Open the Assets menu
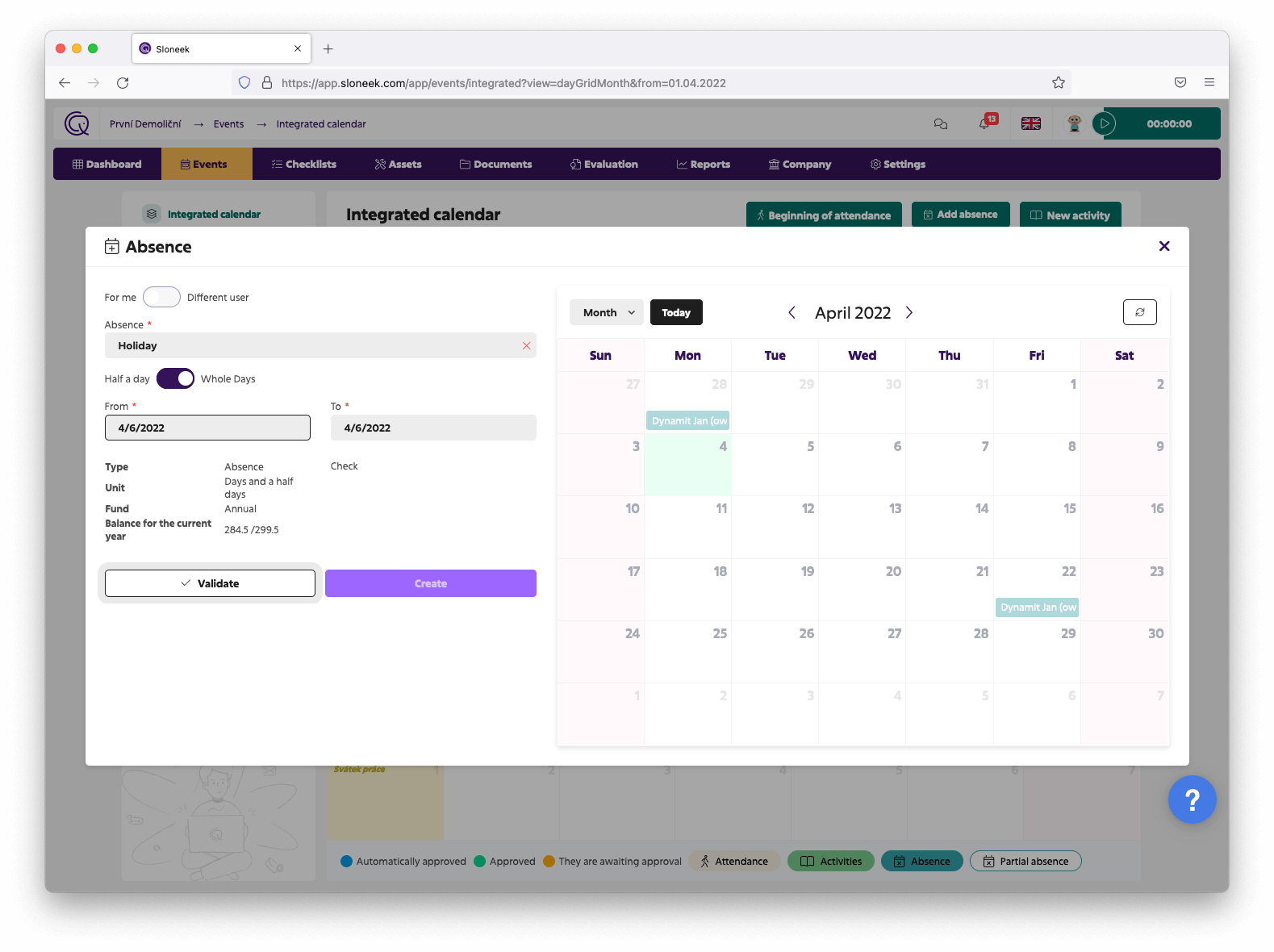Viewport: 1274px width, 952px height. (399, 164)
